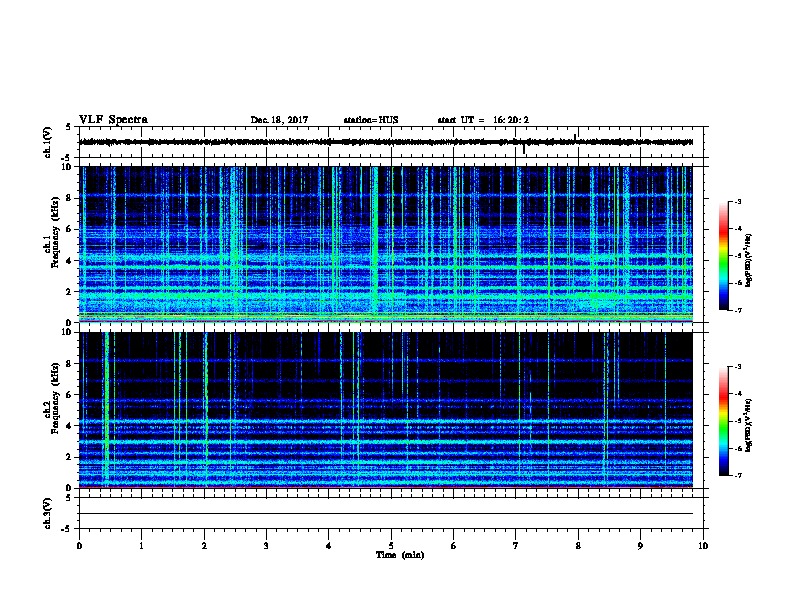792x612 pixels.
Task: Click the bright vertical burst near 0.4 min in ch.2
Action: pyautogui.click(x=106, y=409)
